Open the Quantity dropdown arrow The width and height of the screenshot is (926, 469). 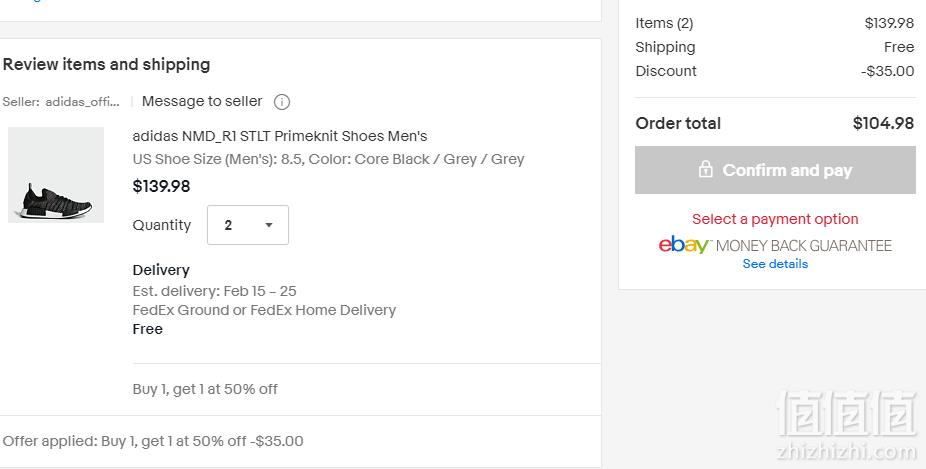[269, 225]
